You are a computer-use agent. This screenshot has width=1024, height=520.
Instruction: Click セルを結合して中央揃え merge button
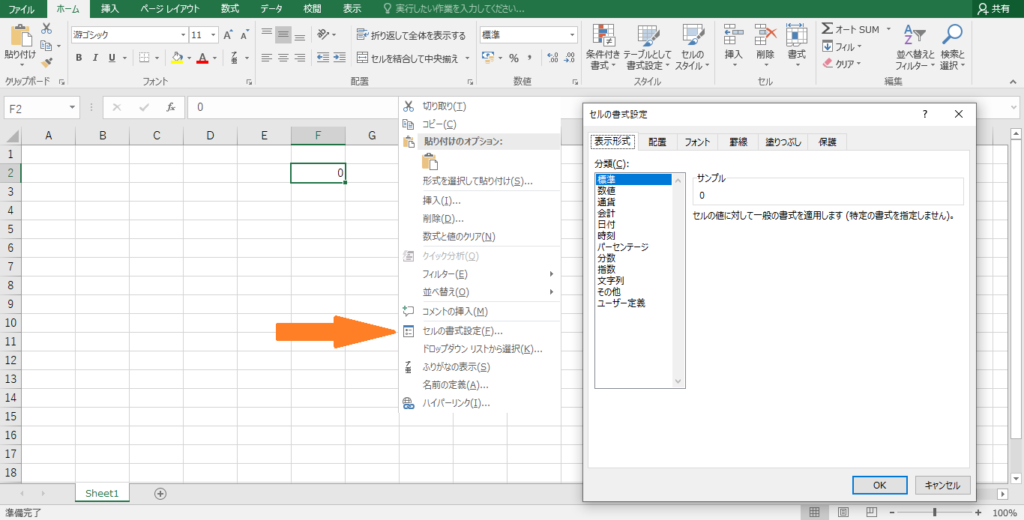tap(413, 58)
